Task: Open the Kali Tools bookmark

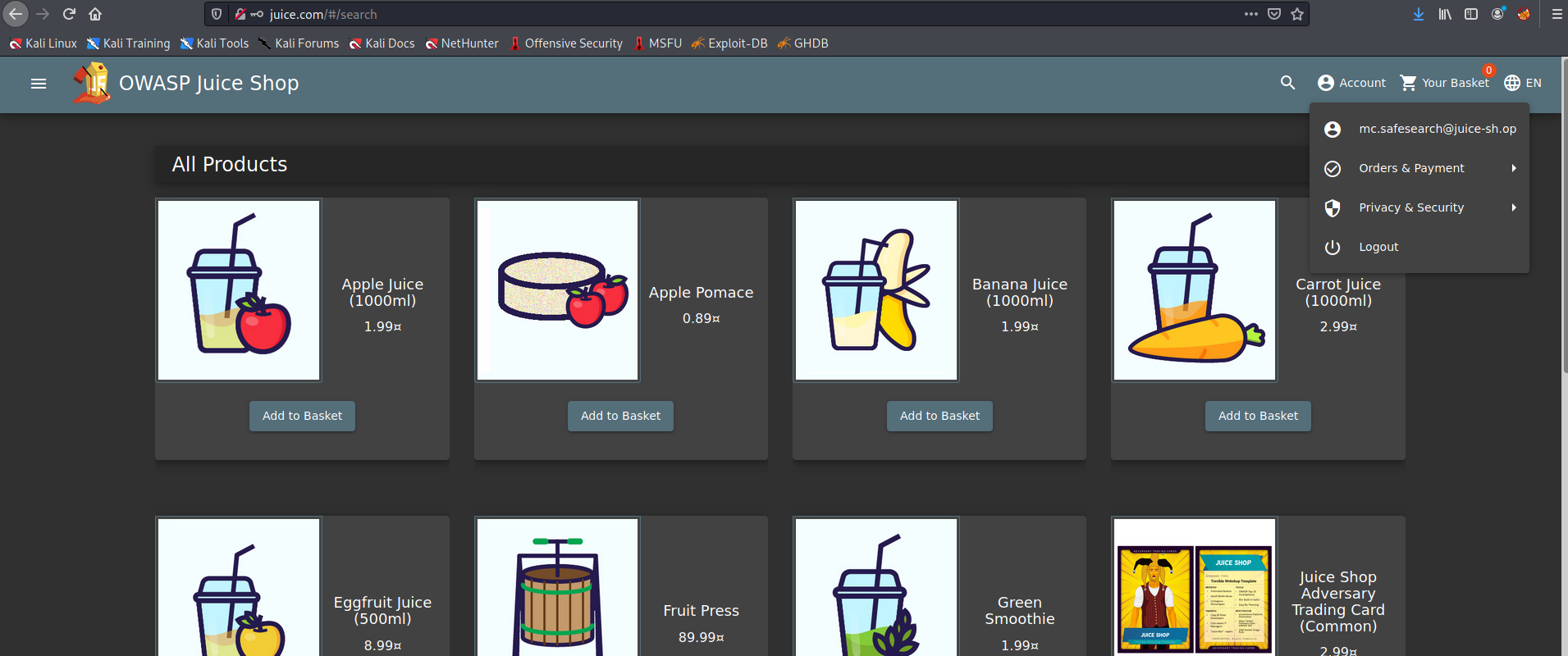Action: click(214, 43)
